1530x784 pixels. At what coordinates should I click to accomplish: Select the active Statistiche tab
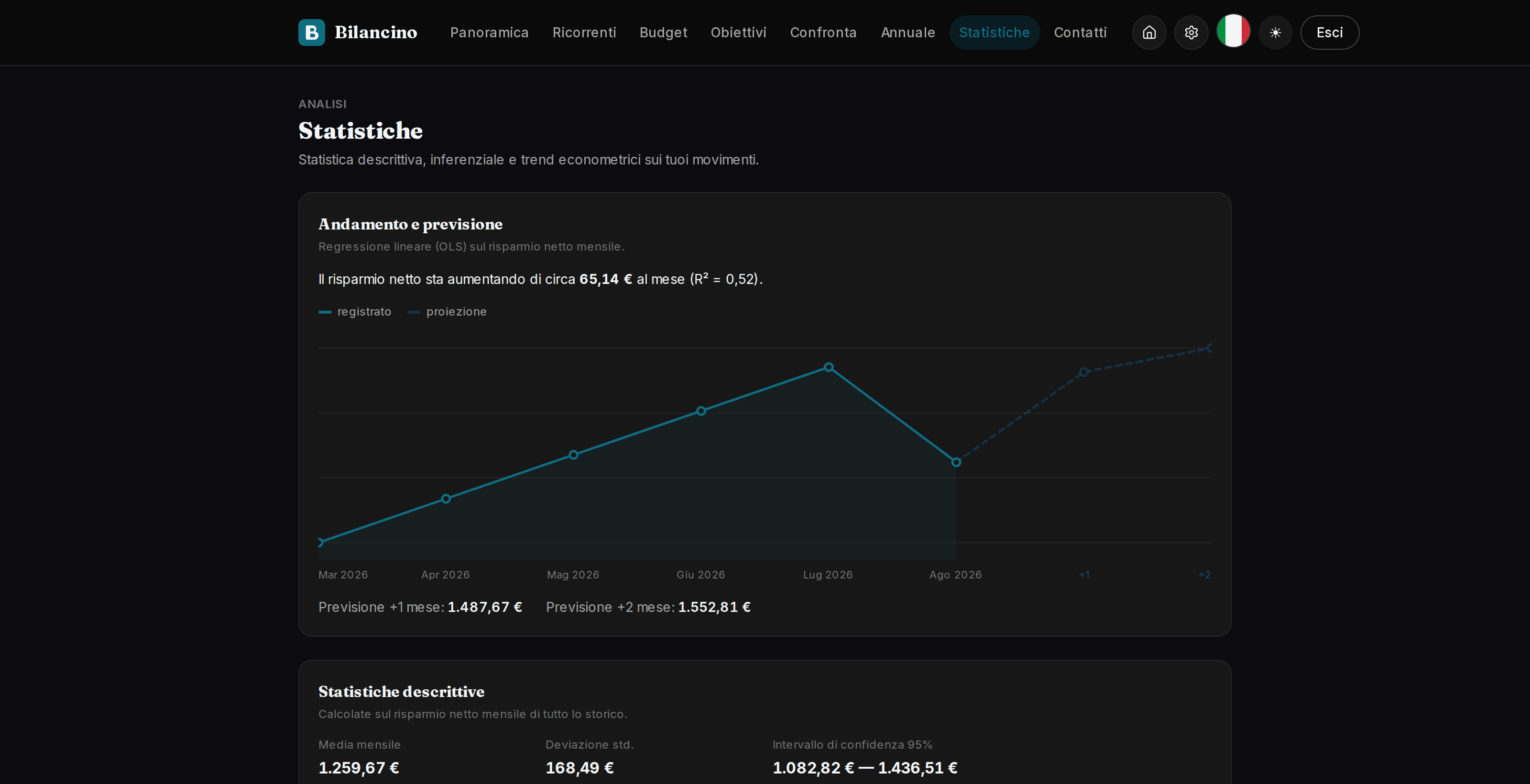click(994, 32)
